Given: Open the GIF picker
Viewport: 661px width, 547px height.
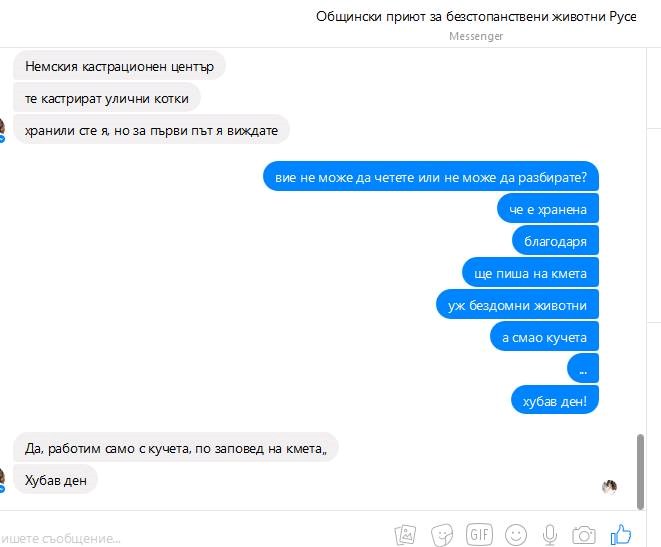Looking at the screenshot, I should pyautogui.click(x=479, y=534).
